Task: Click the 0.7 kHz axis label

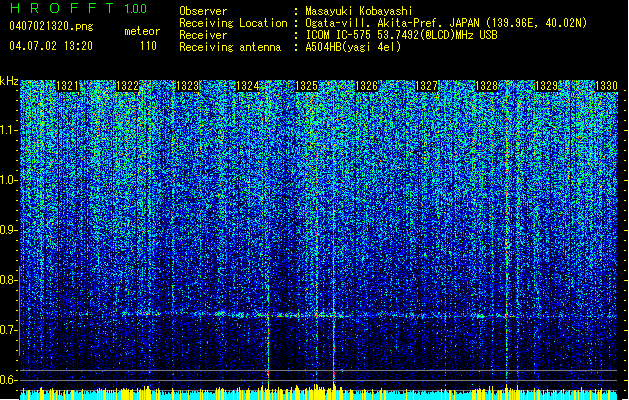Action: tap(9, 330)
